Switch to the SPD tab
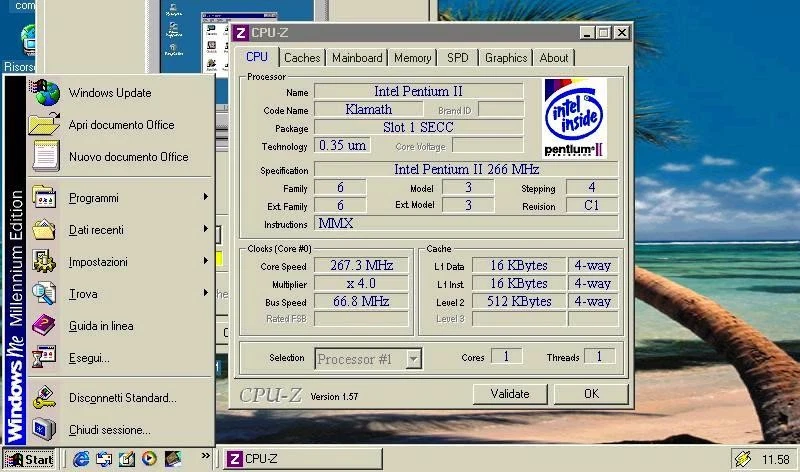 click(x=458, y=58)
